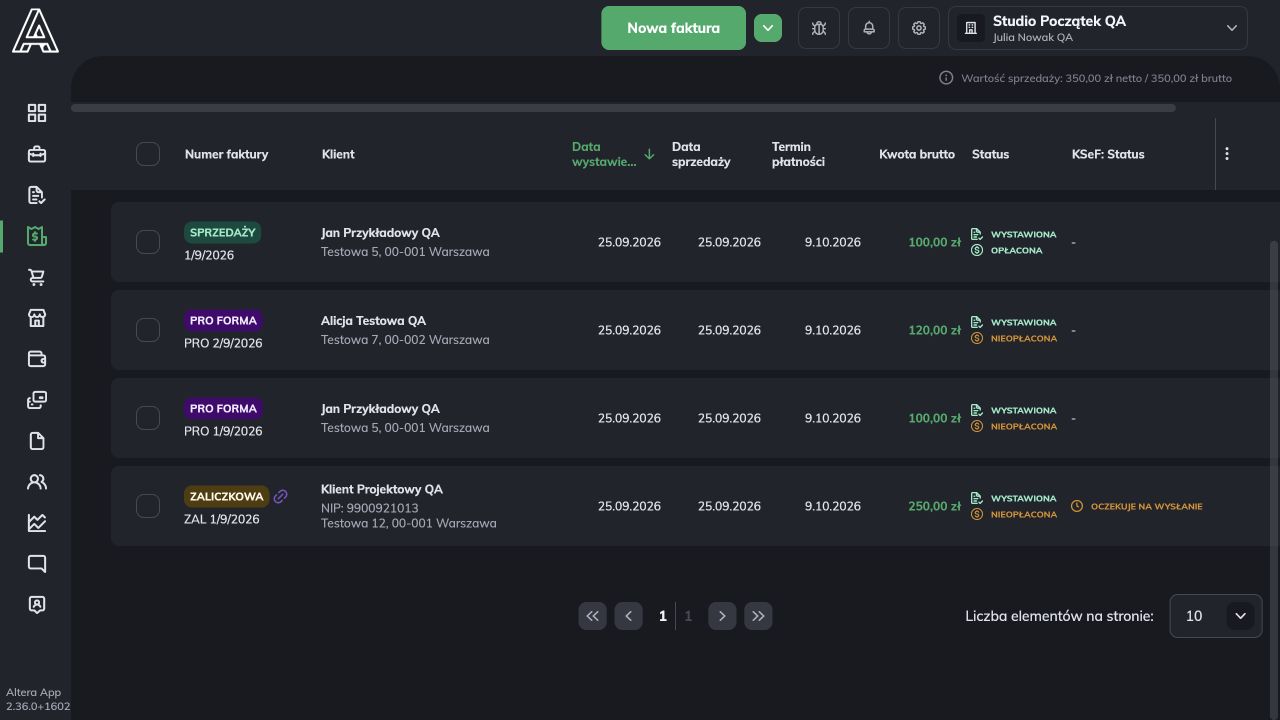Open the dashboard grid icon in sidebar
Image resolution: width=1280 pixels, height=720 pixels.
37,113
